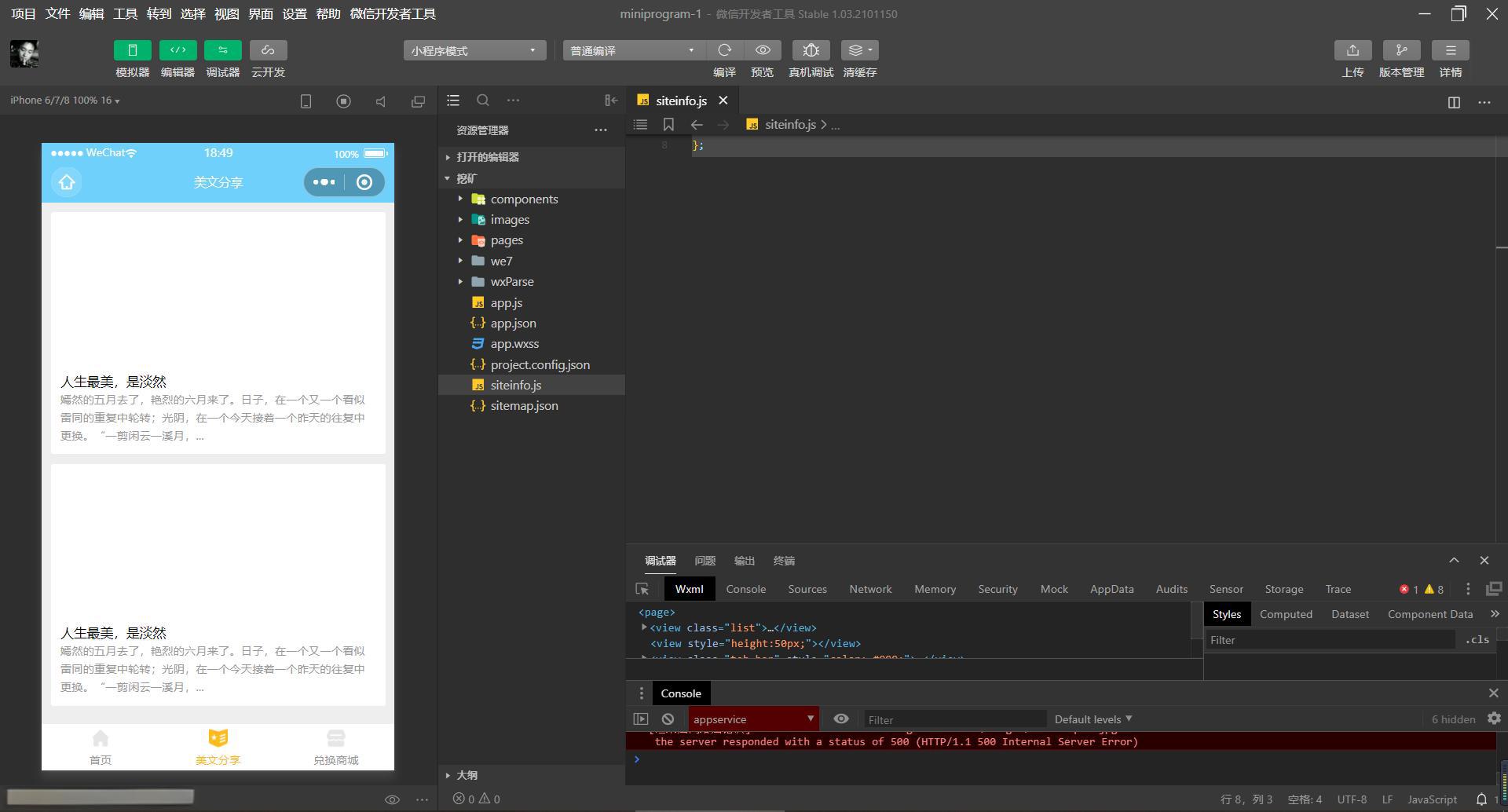Switch to the Network devtools tab
The height and width of the screenshot is (812, 1508).
click(x=870, y=589)
